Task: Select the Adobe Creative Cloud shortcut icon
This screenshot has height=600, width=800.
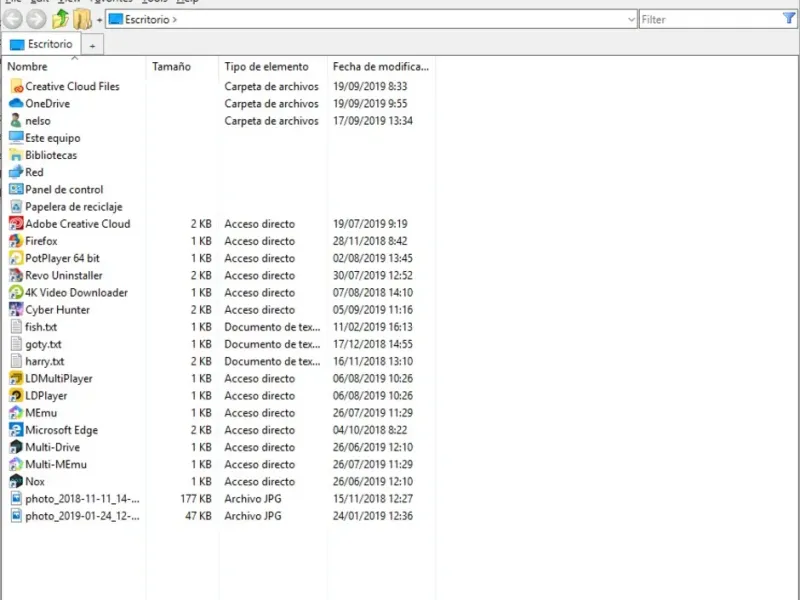Action: [x=16, y=223]
